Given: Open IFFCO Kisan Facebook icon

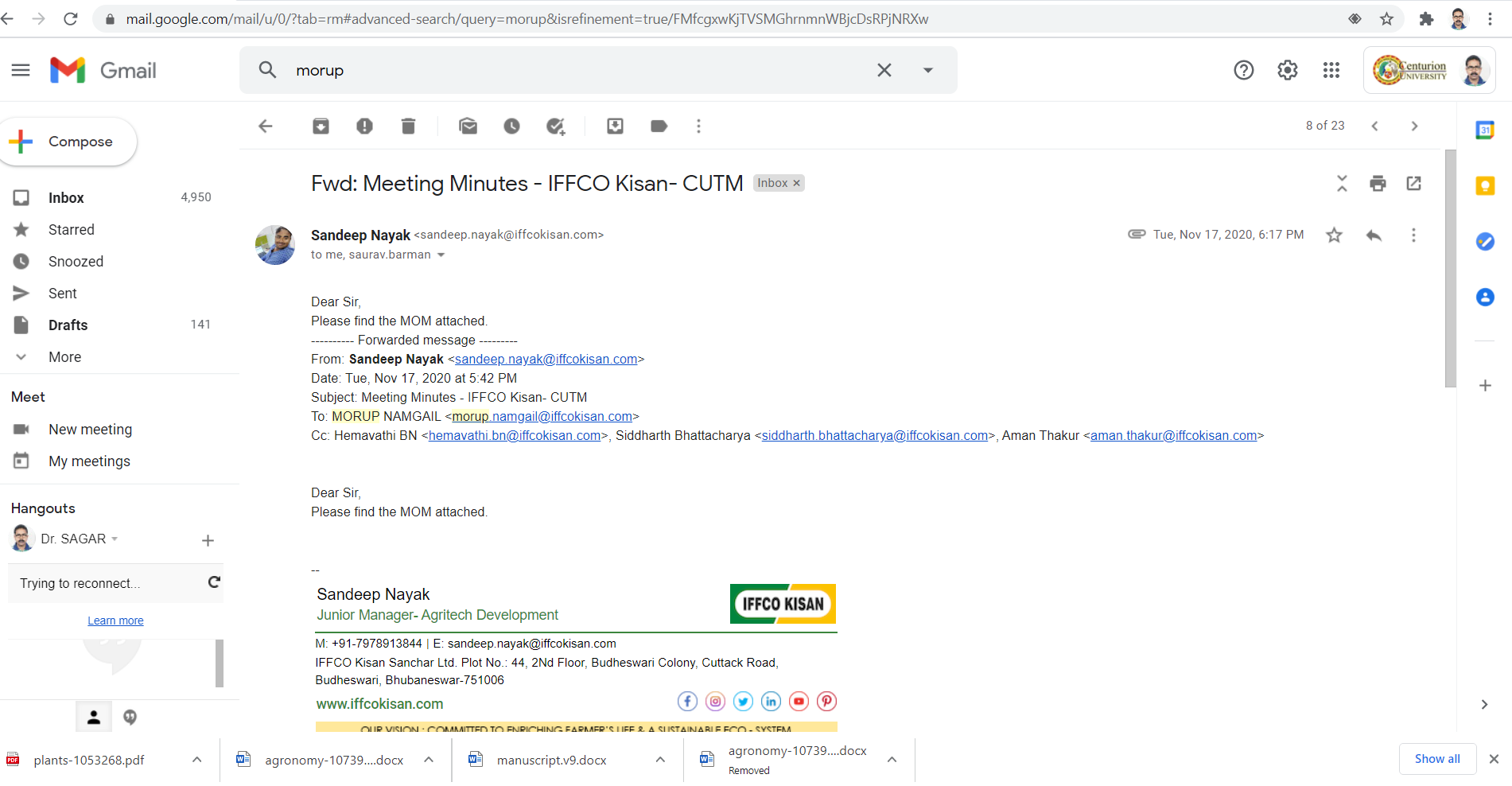Looking at the screenshot, I should tap(687, 701).
